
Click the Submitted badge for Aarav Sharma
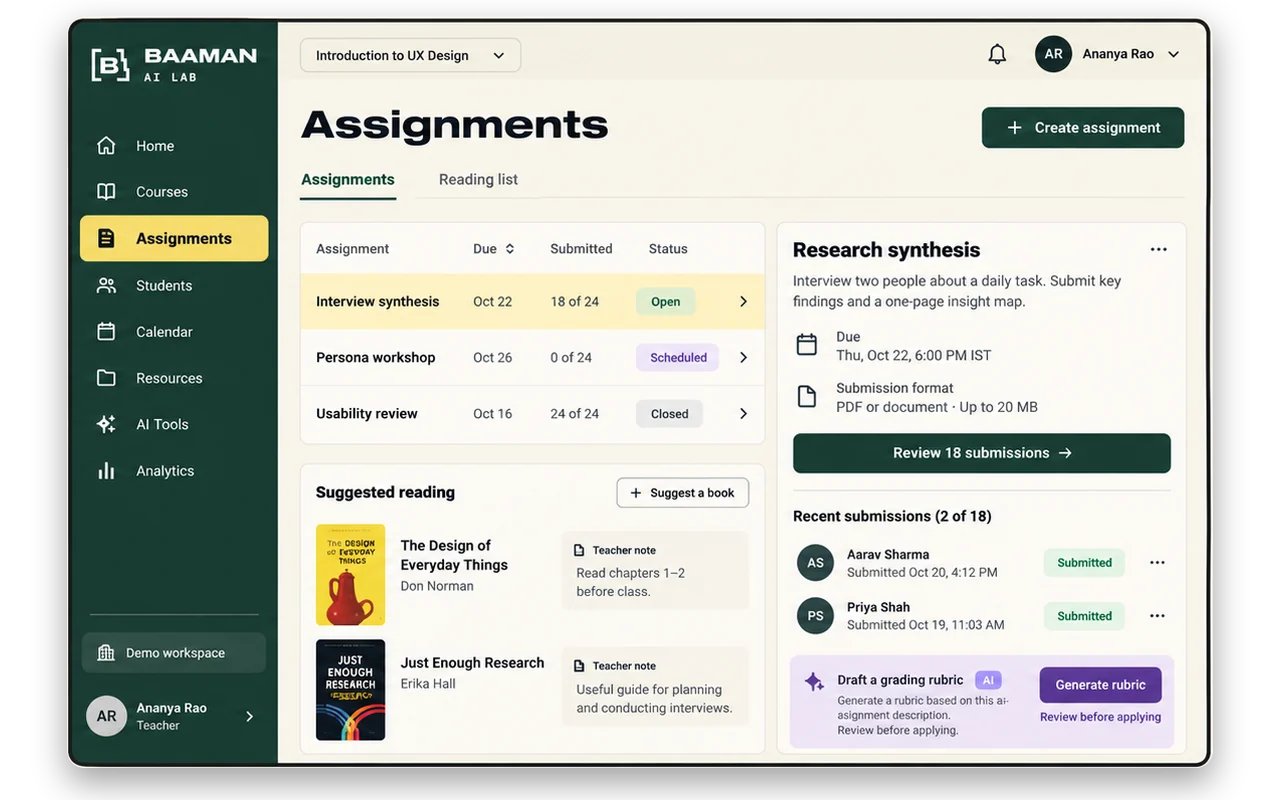pos(1084,563)
